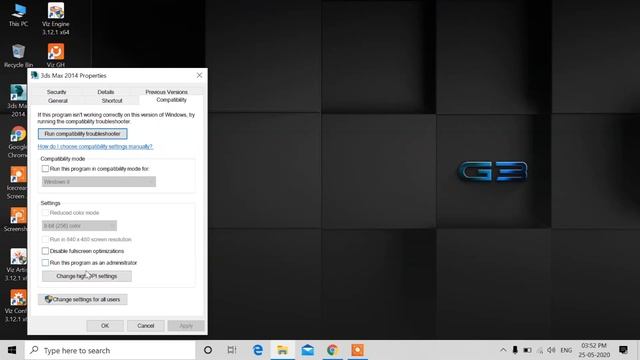Viewport: 640px width, 360px height.
Task: Cancel the 3ds Max 2014 Properties dialog
Action: click(x=145, y=326)
